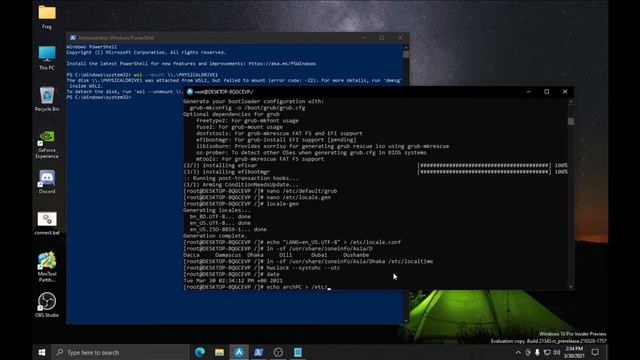Image resolution: width=640 pixels, height=360 pixels.
Task: Switch to PowerShell from the taskbar
Action: click(259, 352)
